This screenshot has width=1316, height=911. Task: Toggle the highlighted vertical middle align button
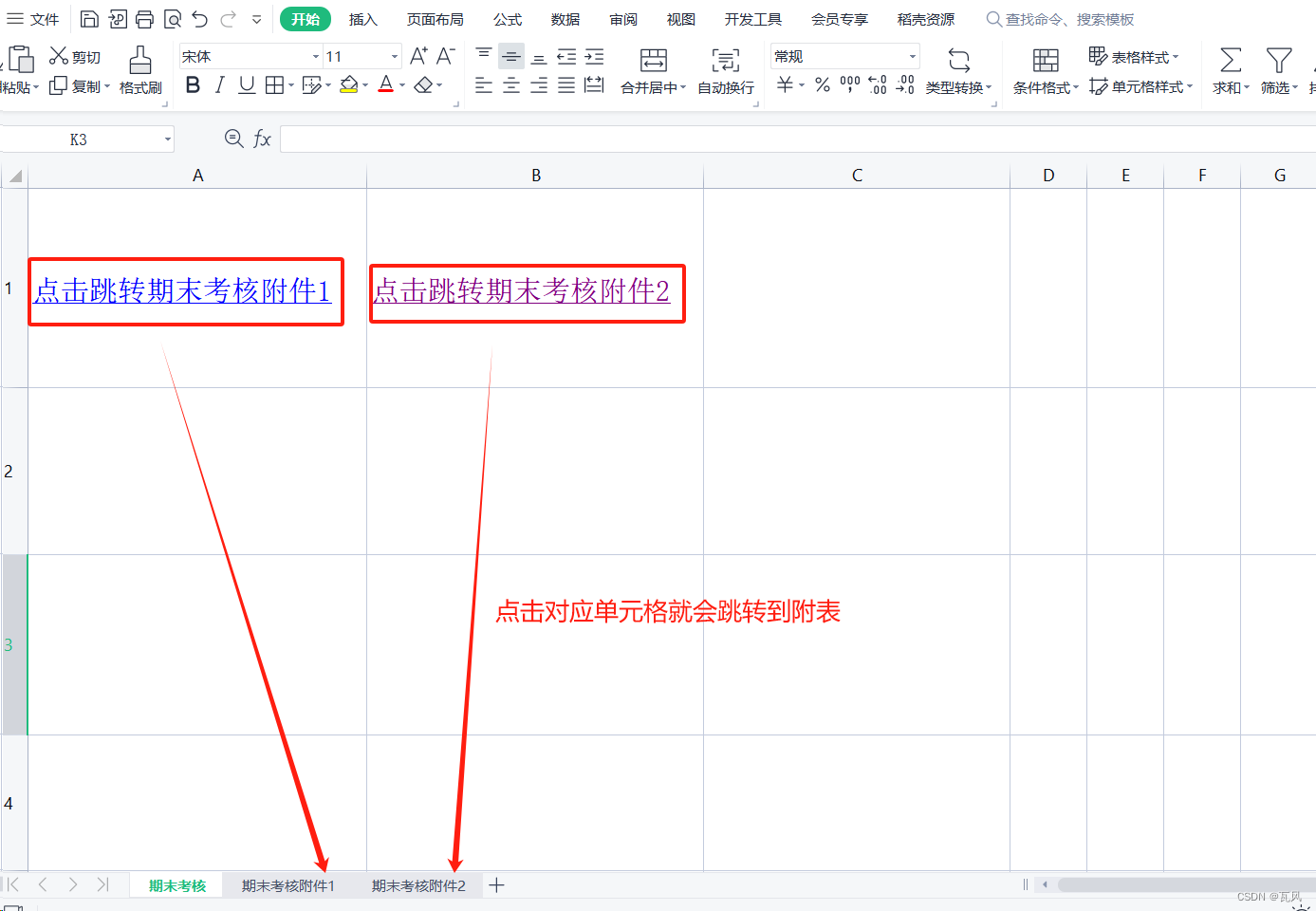coord(511,57)
